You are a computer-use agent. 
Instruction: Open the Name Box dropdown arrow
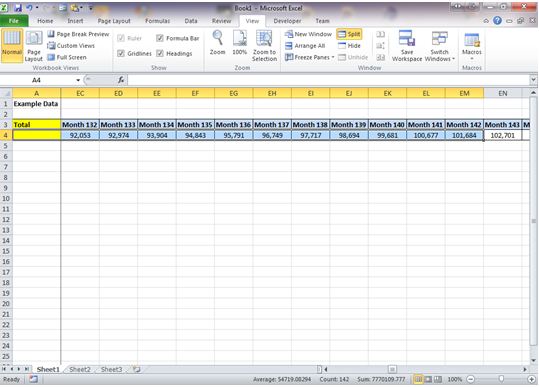click(78, 80)
